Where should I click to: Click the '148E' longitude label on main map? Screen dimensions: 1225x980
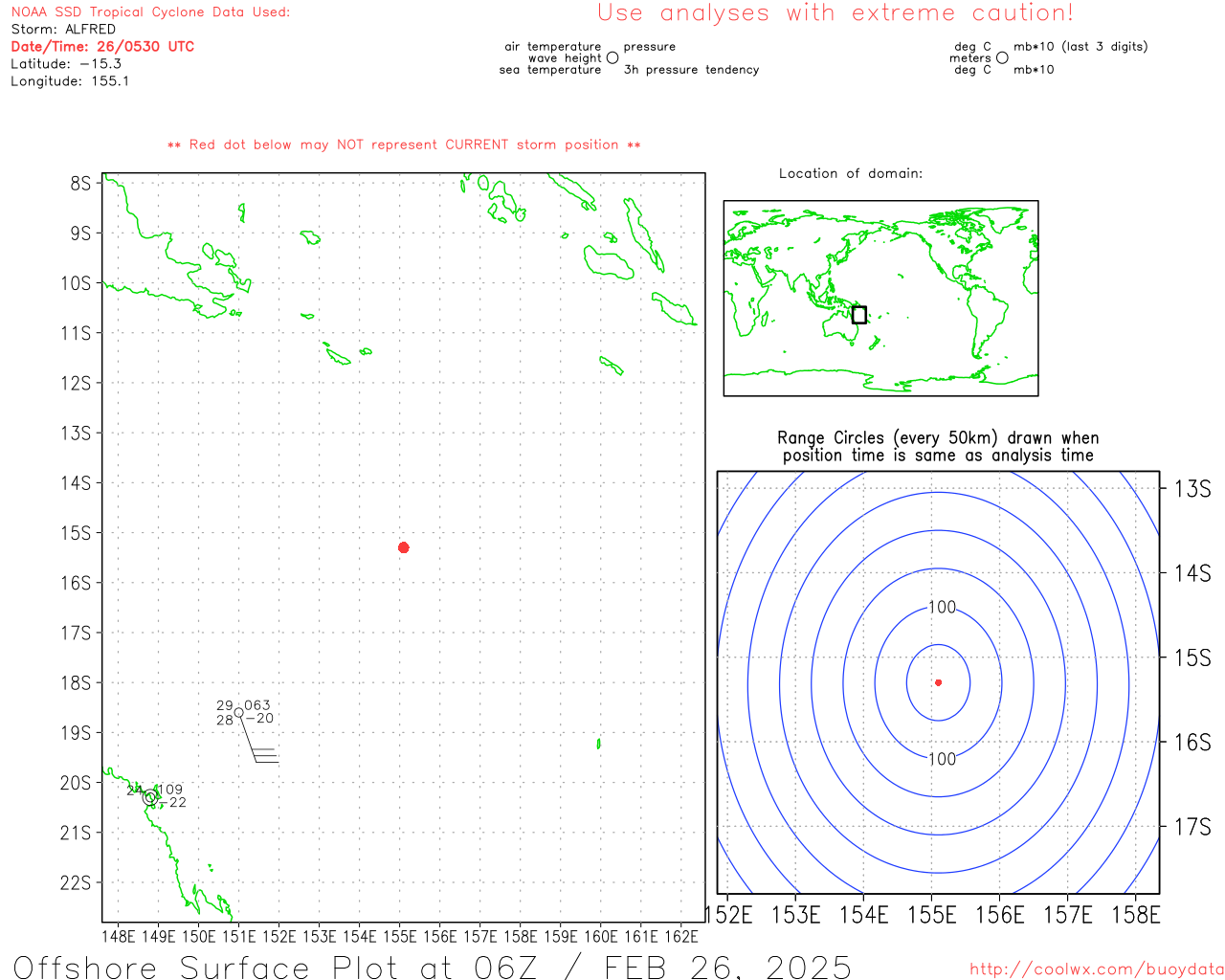coord(118,936)
